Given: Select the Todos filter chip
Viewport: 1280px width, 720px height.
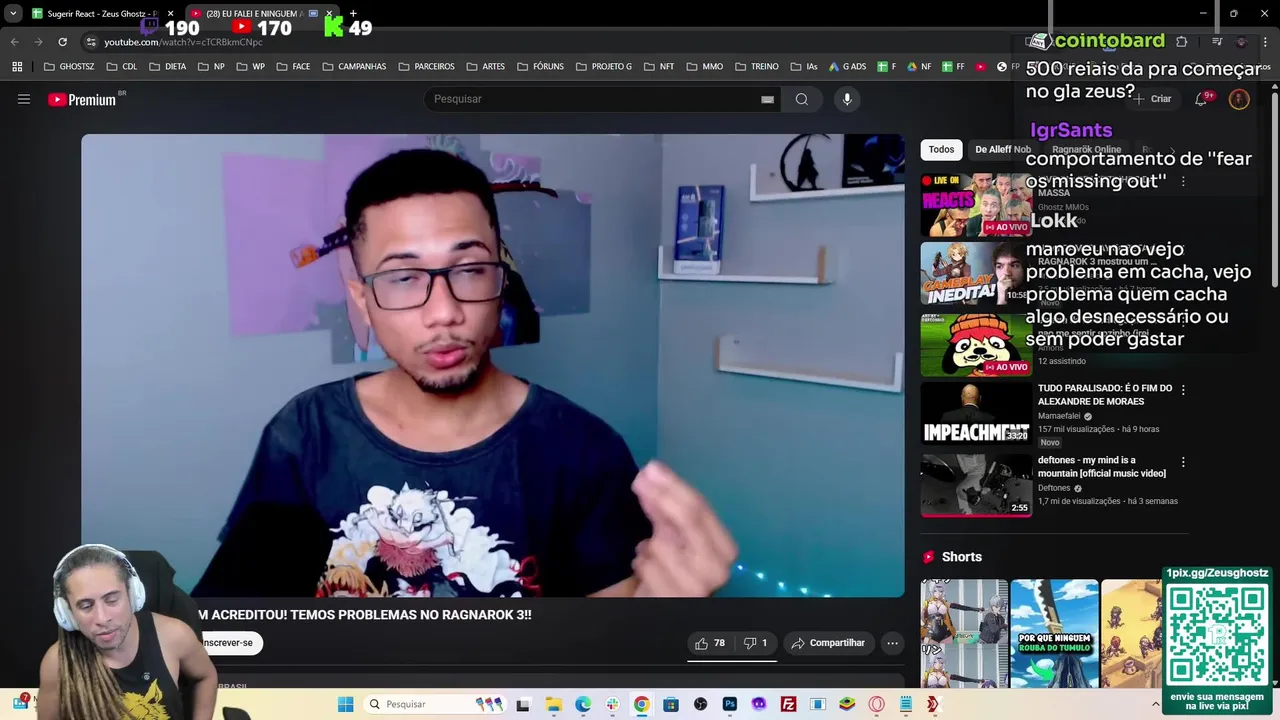Looking at the screenshot, I should tap(941, 149).
